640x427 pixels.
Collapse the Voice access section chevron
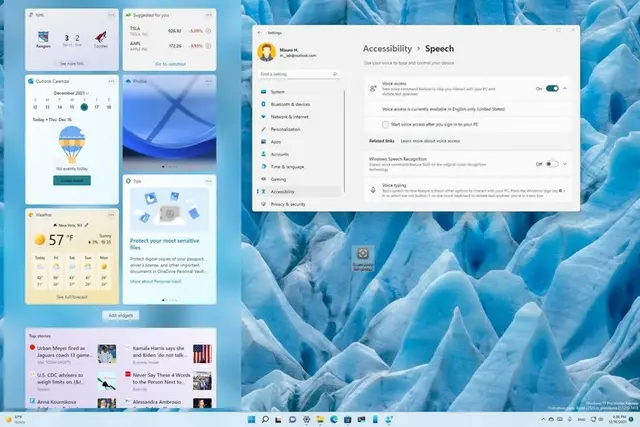565,89
